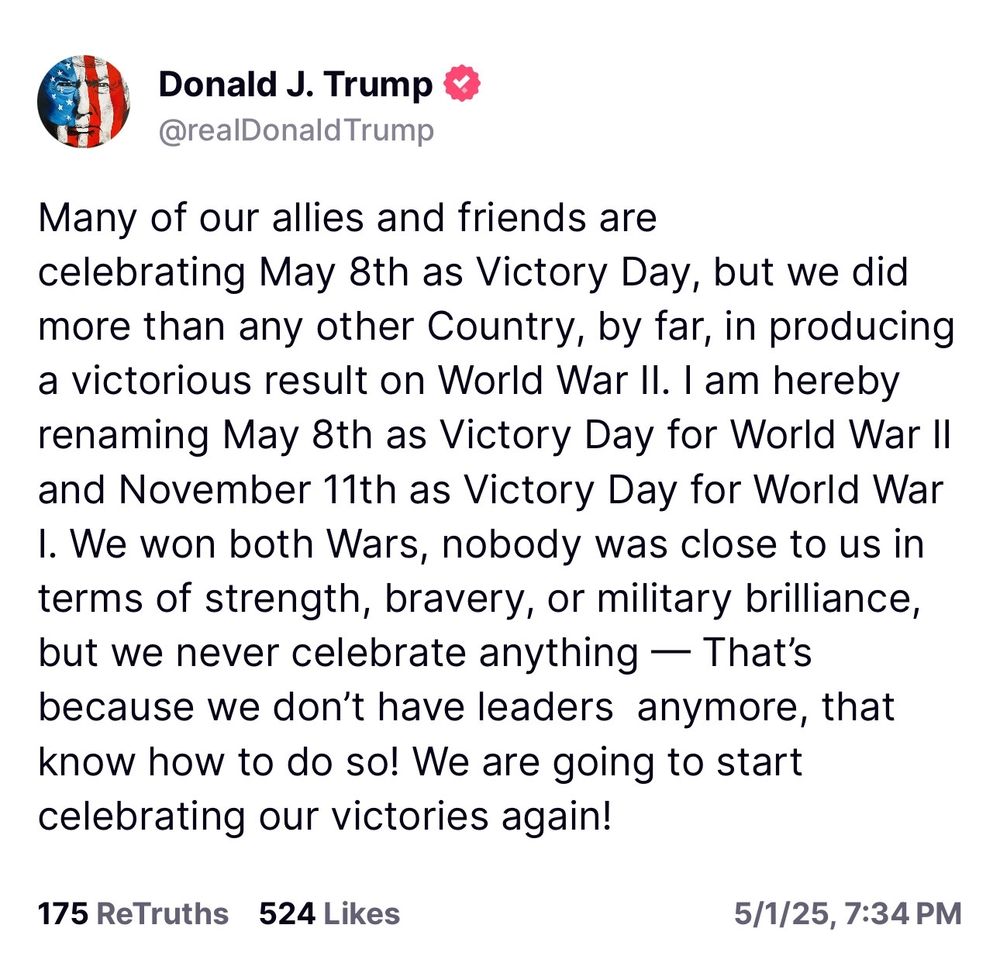Open Donald J. Trump display name

[295, 85]
